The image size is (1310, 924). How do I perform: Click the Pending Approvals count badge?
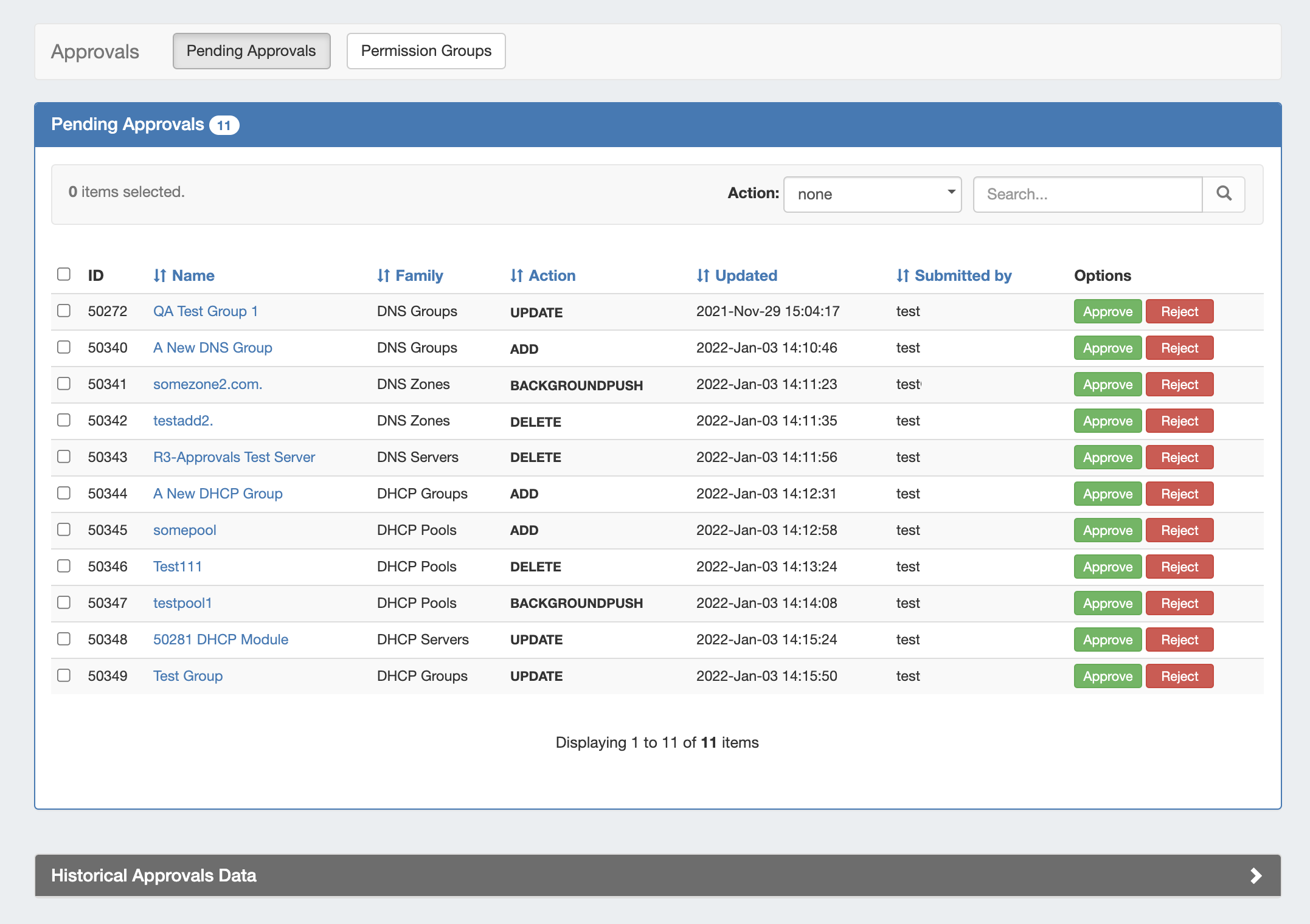pyautogui.click(x=224, y=125)
